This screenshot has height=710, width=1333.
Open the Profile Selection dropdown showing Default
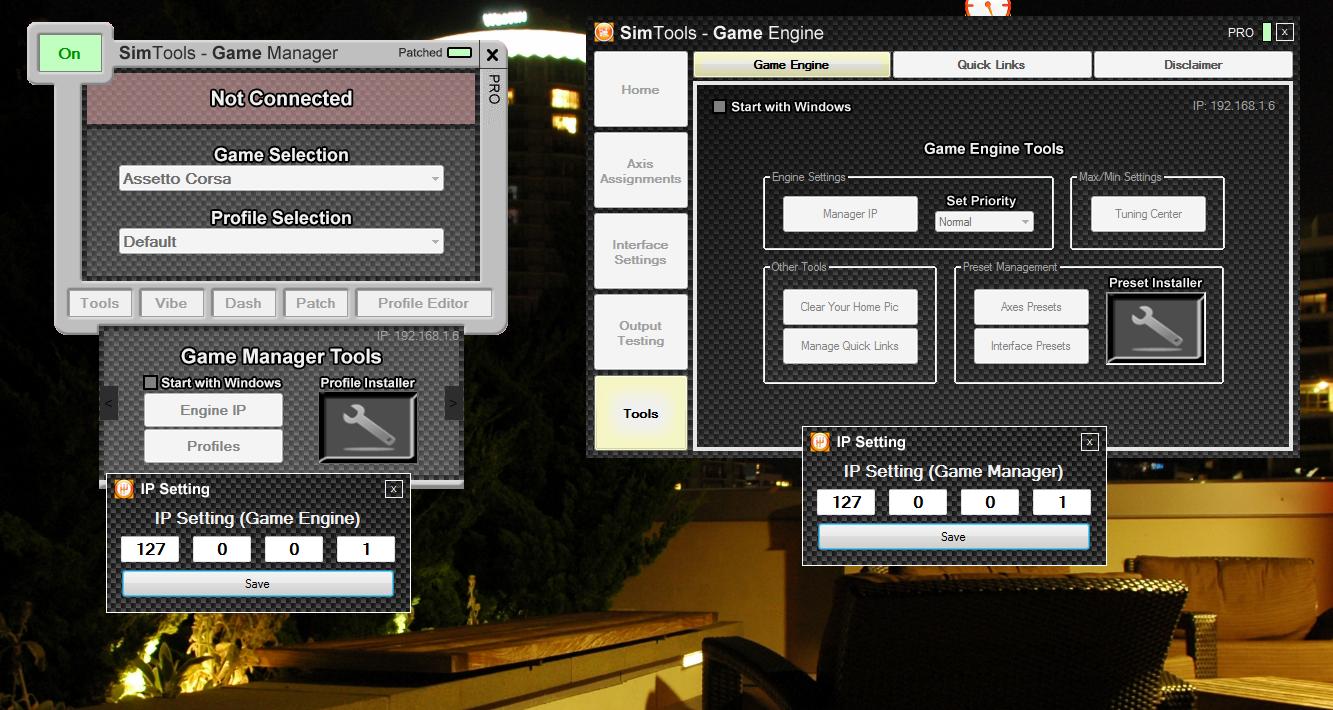(x=281, y=242)
